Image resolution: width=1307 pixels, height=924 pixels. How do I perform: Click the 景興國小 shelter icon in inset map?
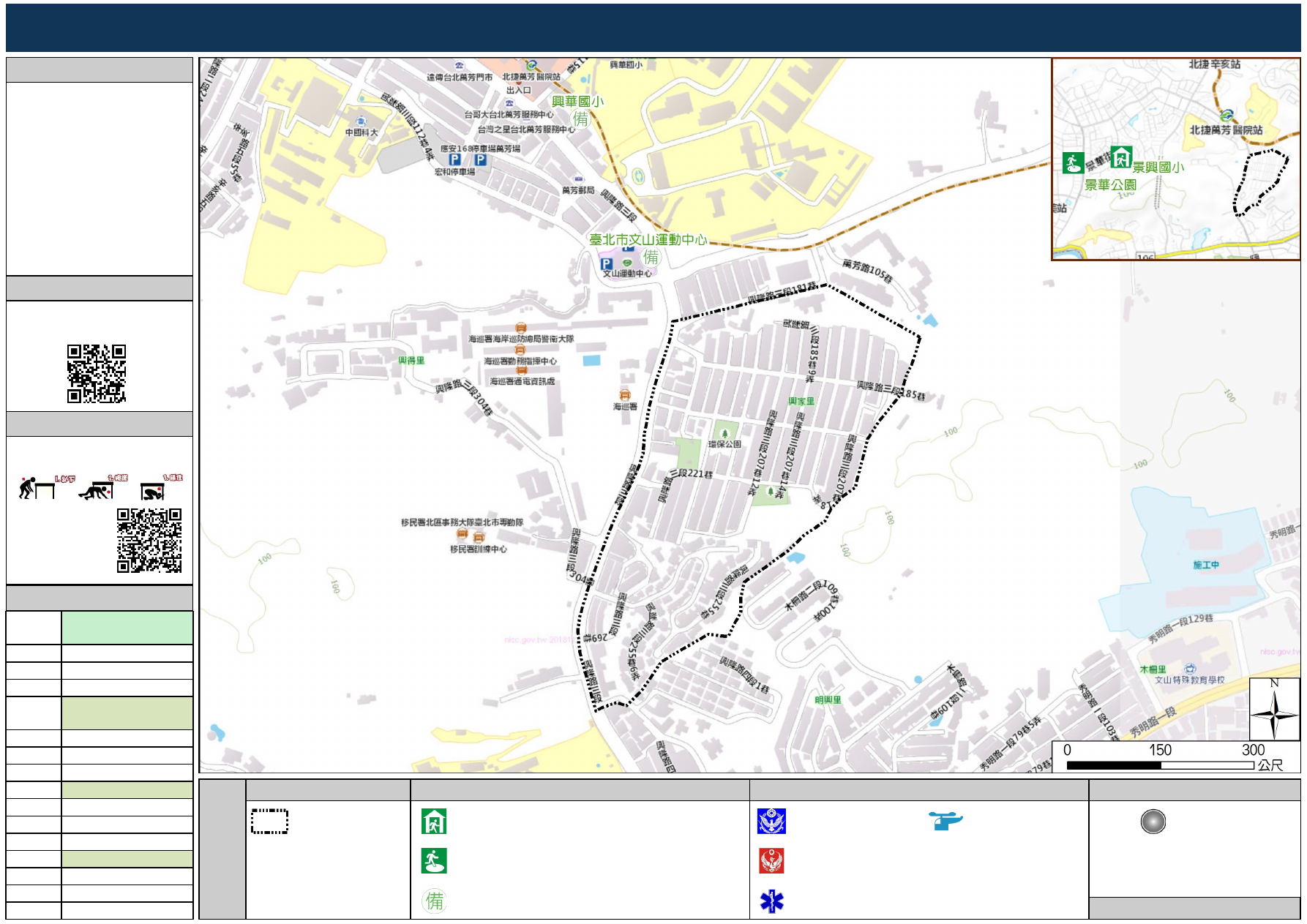coord(1120,157)
